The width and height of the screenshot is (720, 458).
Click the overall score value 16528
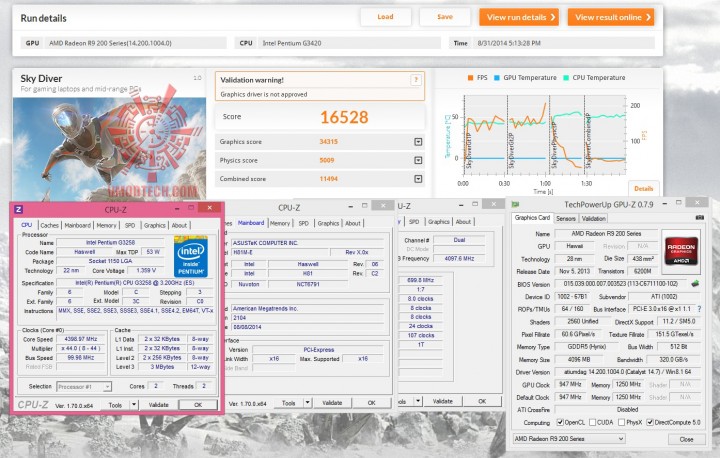click(x=344, y=117)
